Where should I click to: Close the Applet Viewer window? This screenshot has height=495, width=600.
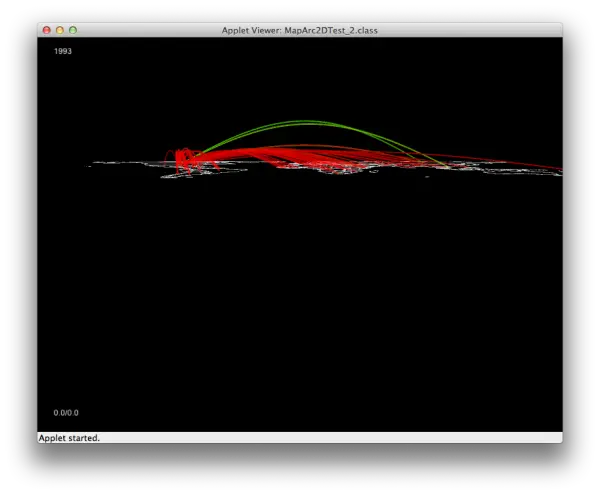(47, 30)
